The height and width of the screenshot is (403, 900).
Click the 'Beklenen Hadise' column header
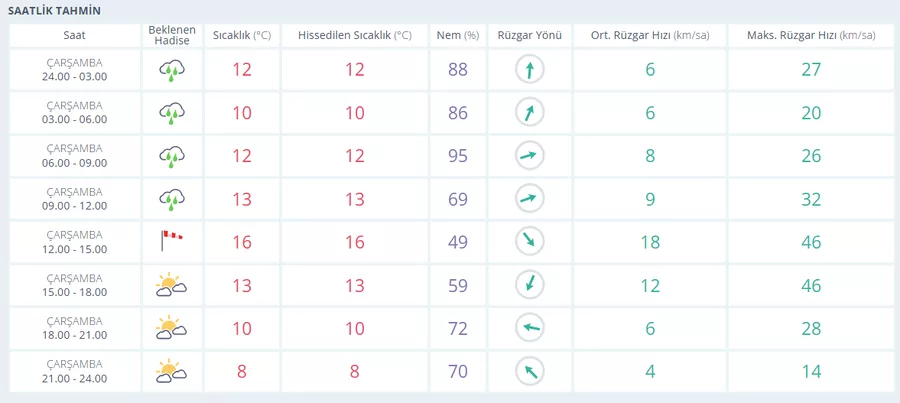[x=172, y=35]
